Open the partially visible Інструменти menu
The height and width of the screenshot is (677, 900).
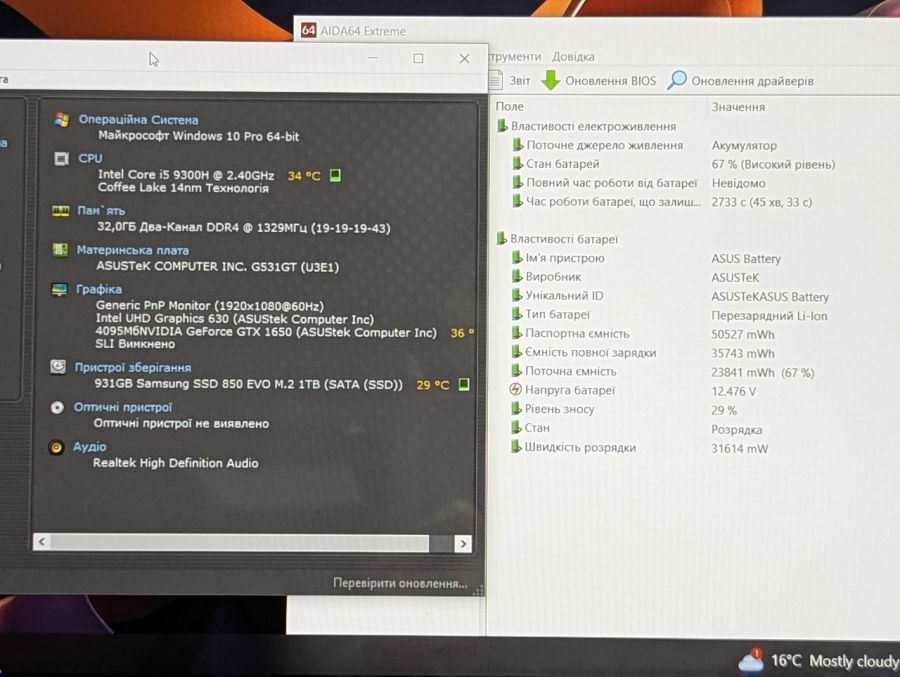point(515,57)
